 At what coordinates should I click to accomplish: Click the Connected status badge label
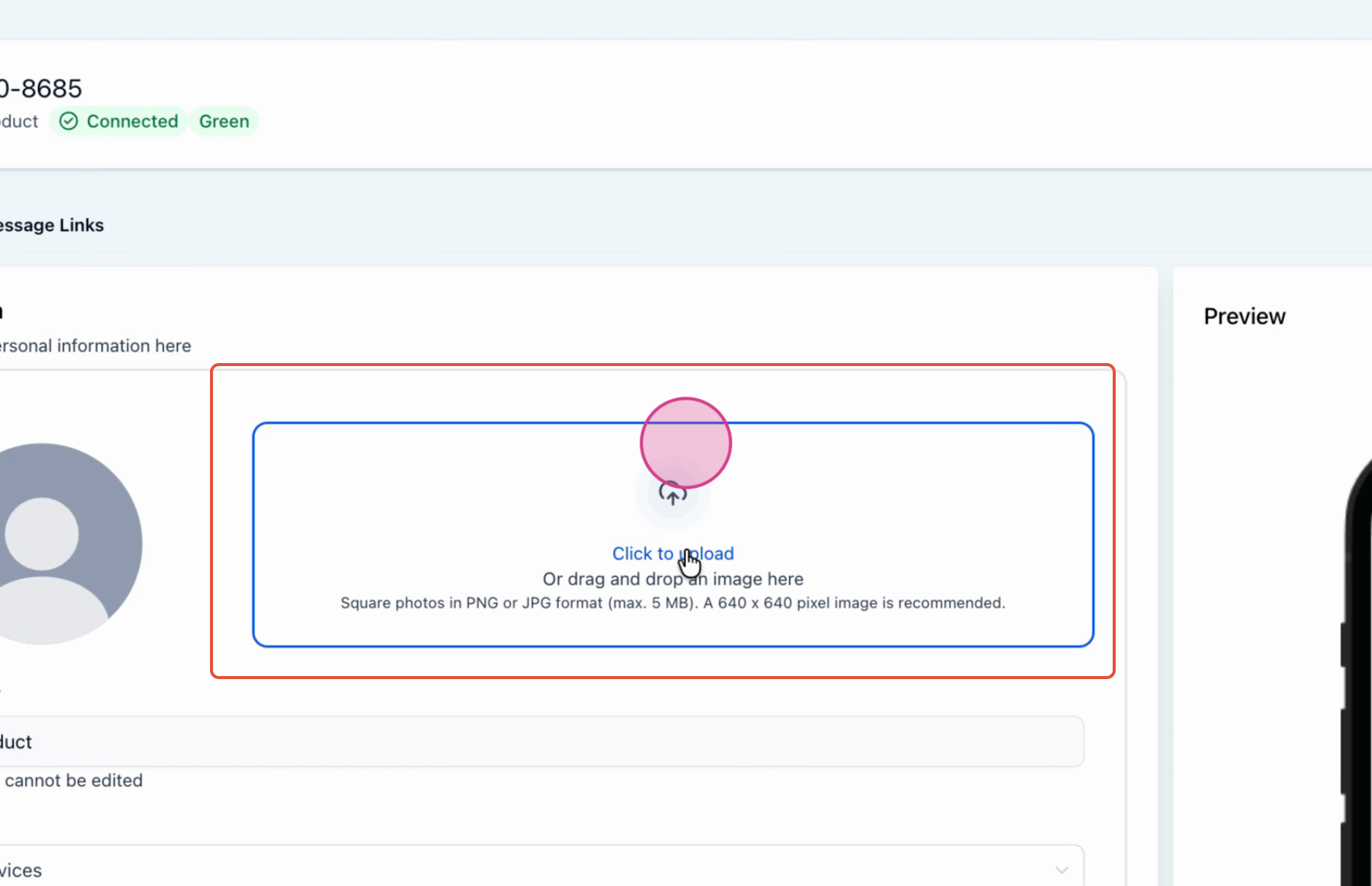pyautogui.click(x=132, y=121)
